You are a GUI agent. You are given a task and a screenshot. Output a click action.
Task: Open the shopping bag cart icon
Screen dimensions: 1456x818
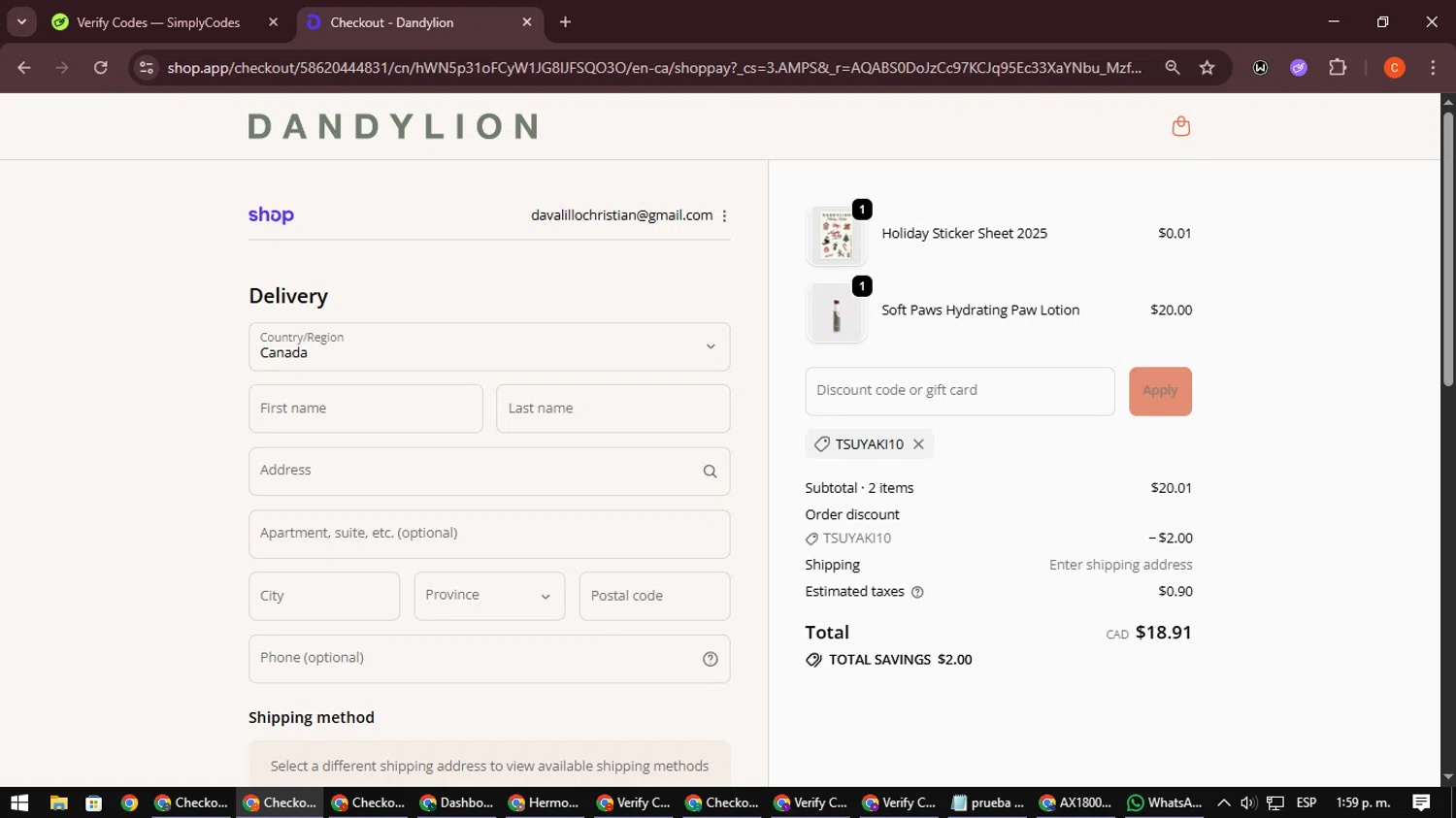(x=1180, y=126)
